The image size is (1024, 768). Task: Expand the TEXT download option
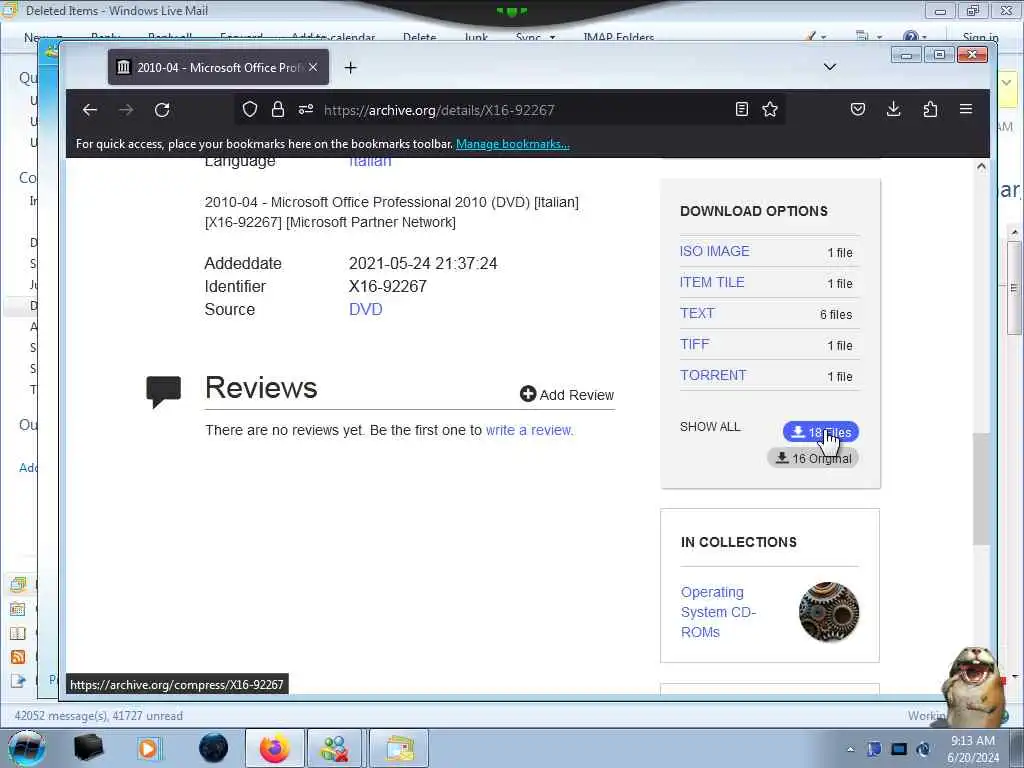tap(697, 313)
